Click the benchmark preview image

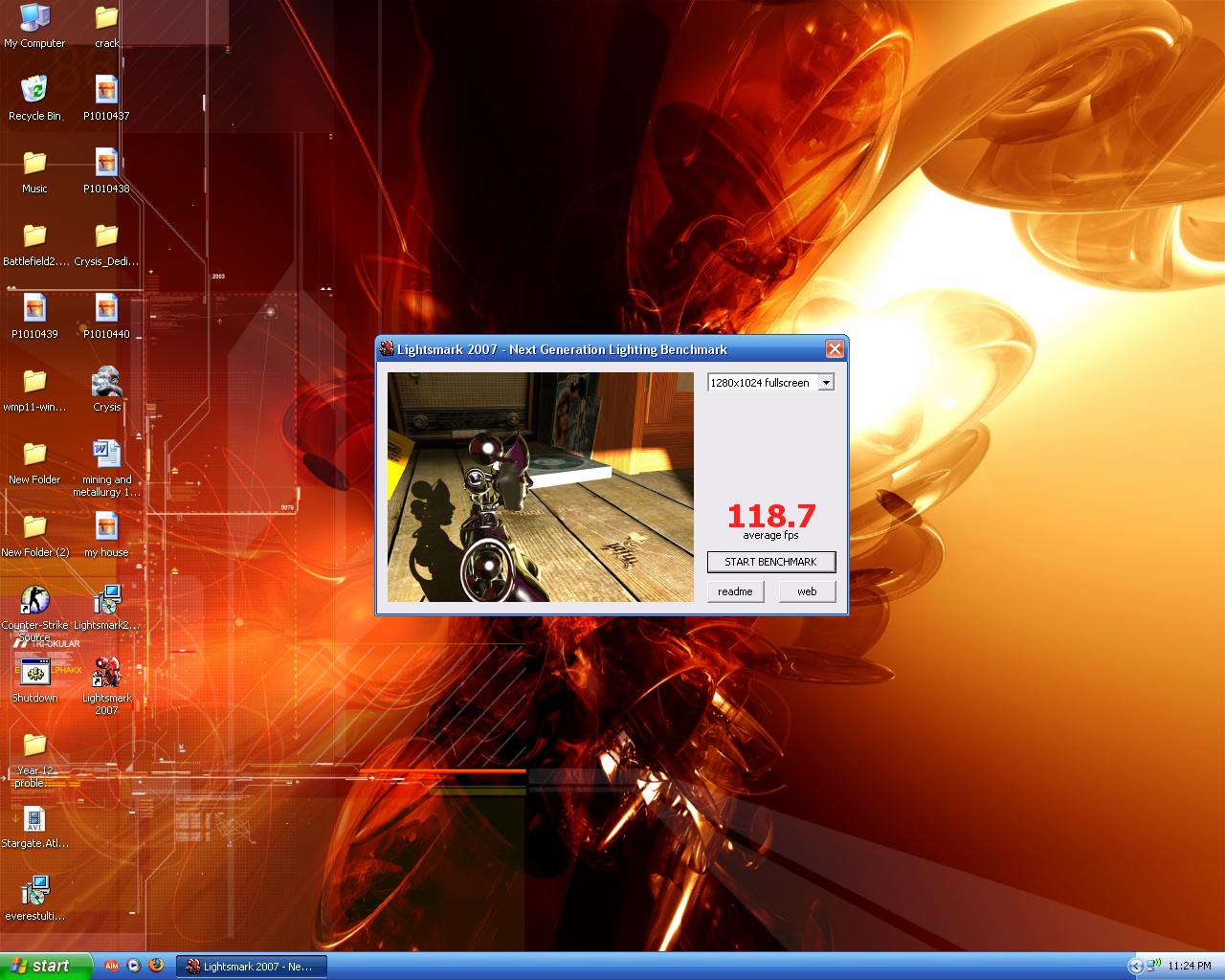(539, 487)
